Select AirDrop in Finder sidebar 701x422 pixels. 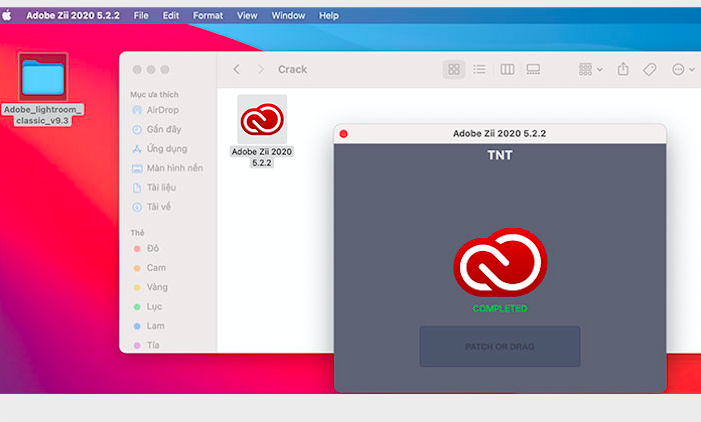pos(156,110)
